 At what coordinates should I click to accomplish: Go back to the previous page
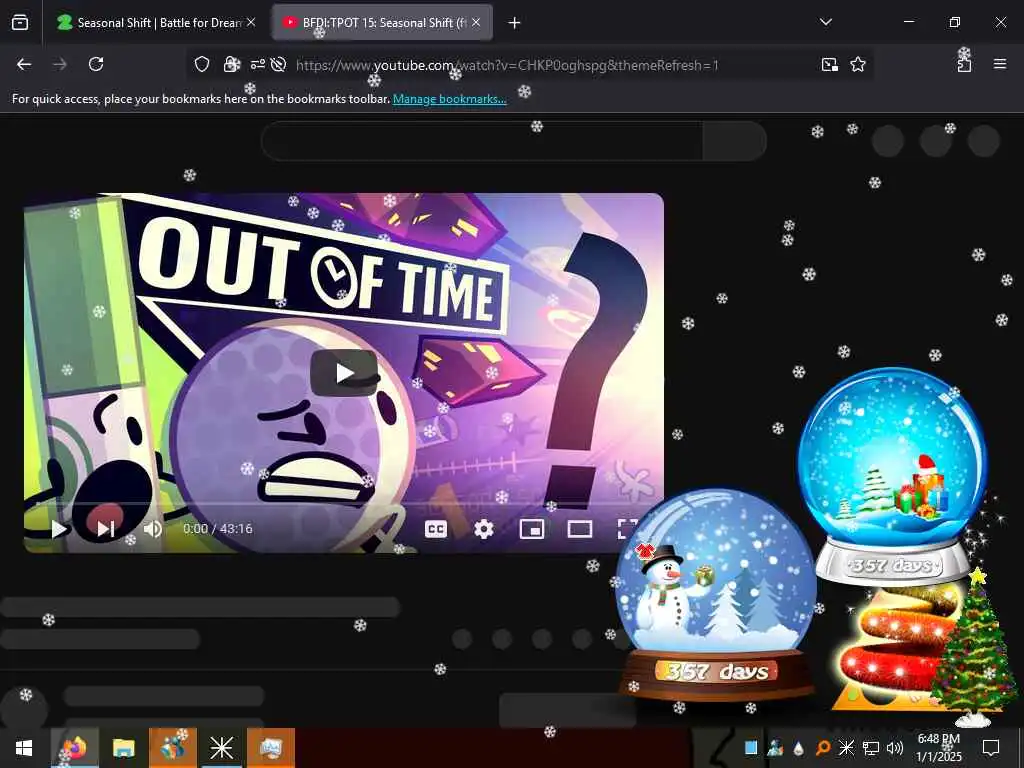click(24, 64)
